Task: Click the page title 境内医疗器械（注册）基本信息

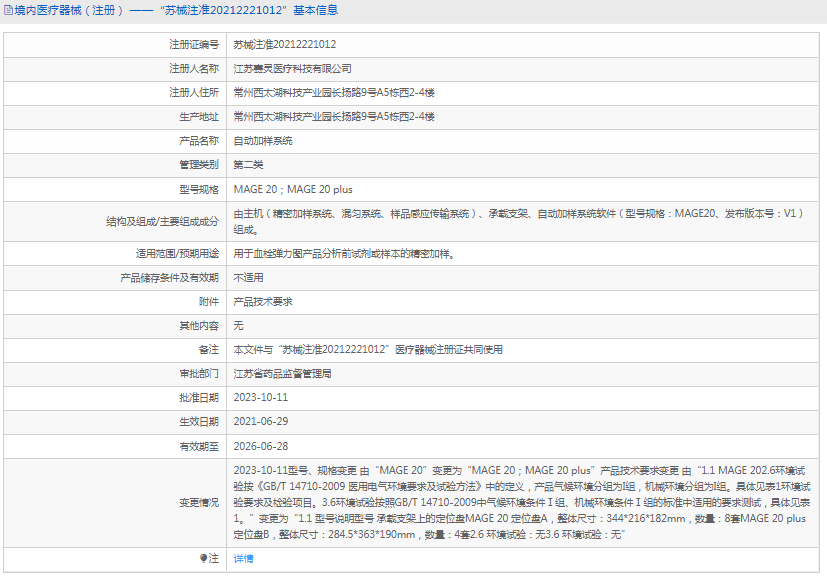Action: pyautogui.click(x=176, y=11)
